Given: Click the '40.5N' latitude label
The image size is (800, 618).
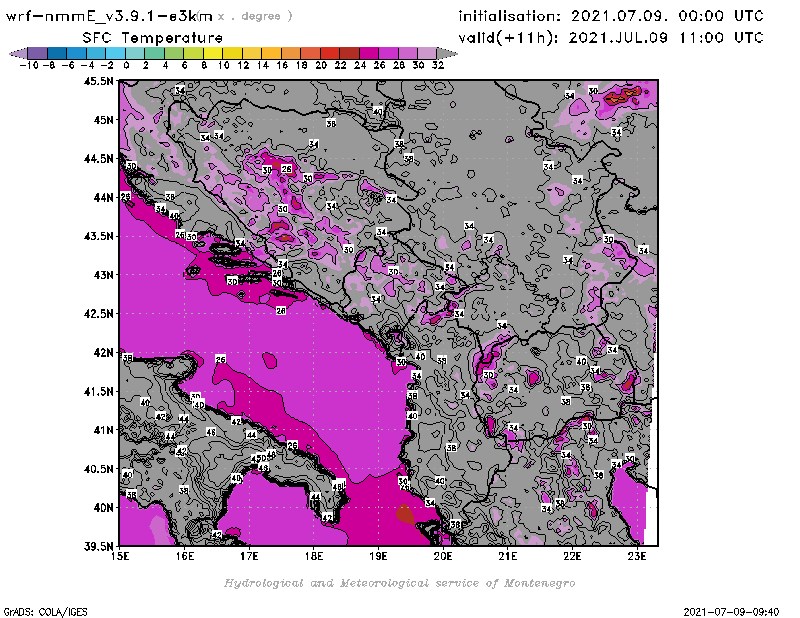Looking at the screenshot, I should [98, 469].
